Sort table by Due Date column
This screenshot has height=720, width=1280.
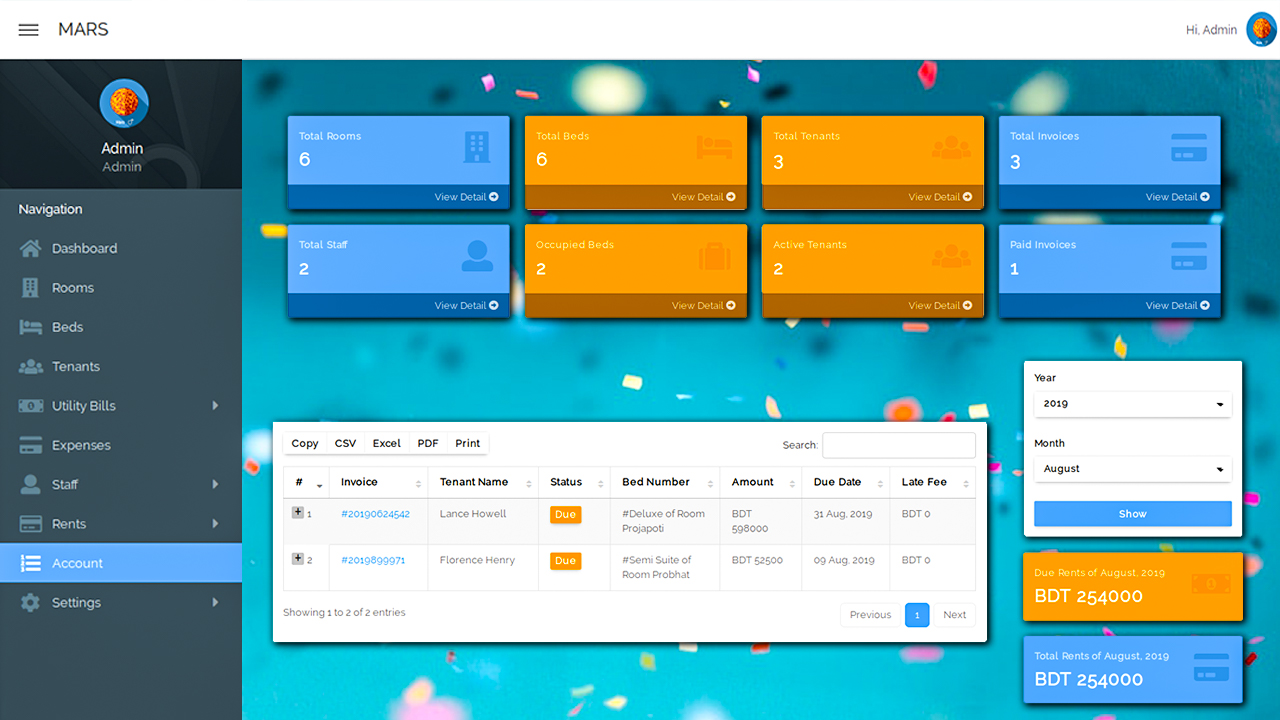(838, 482)
